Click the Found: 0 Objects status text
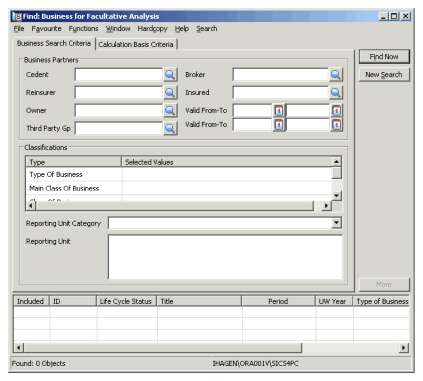 tap(39, 363)
